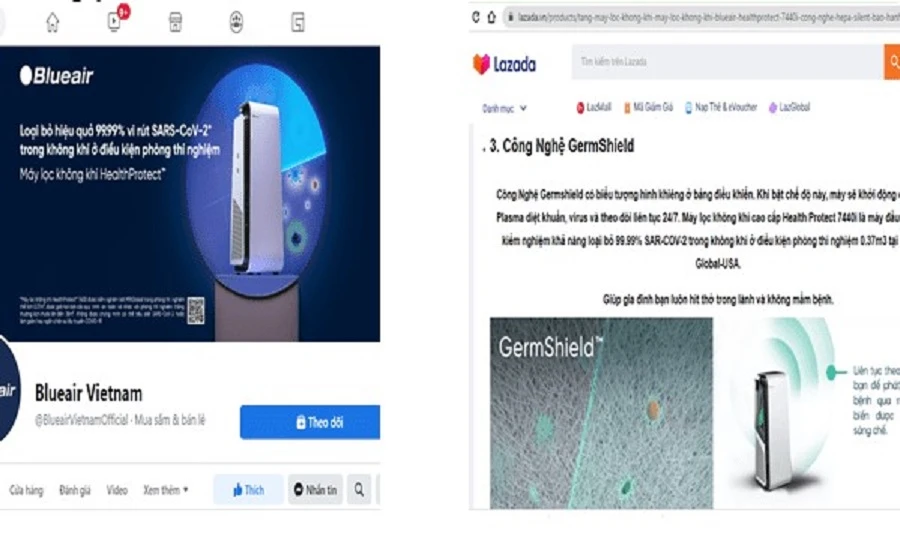The height and width of the screenshot is (560, 900).
Task: Open the Video tab on the page
Action: click(117, 490)
